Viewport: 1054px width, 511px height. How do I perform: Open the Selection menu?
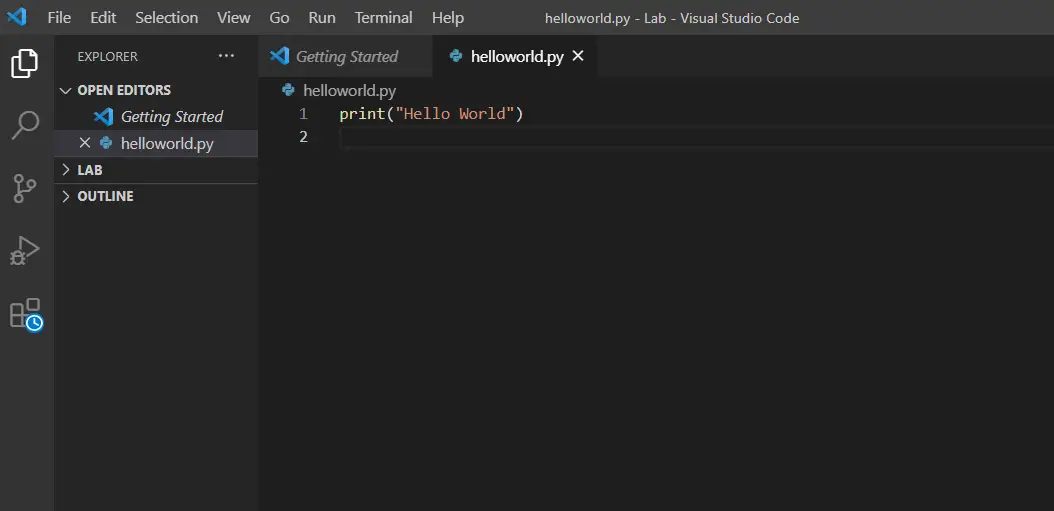pos(167,17)
